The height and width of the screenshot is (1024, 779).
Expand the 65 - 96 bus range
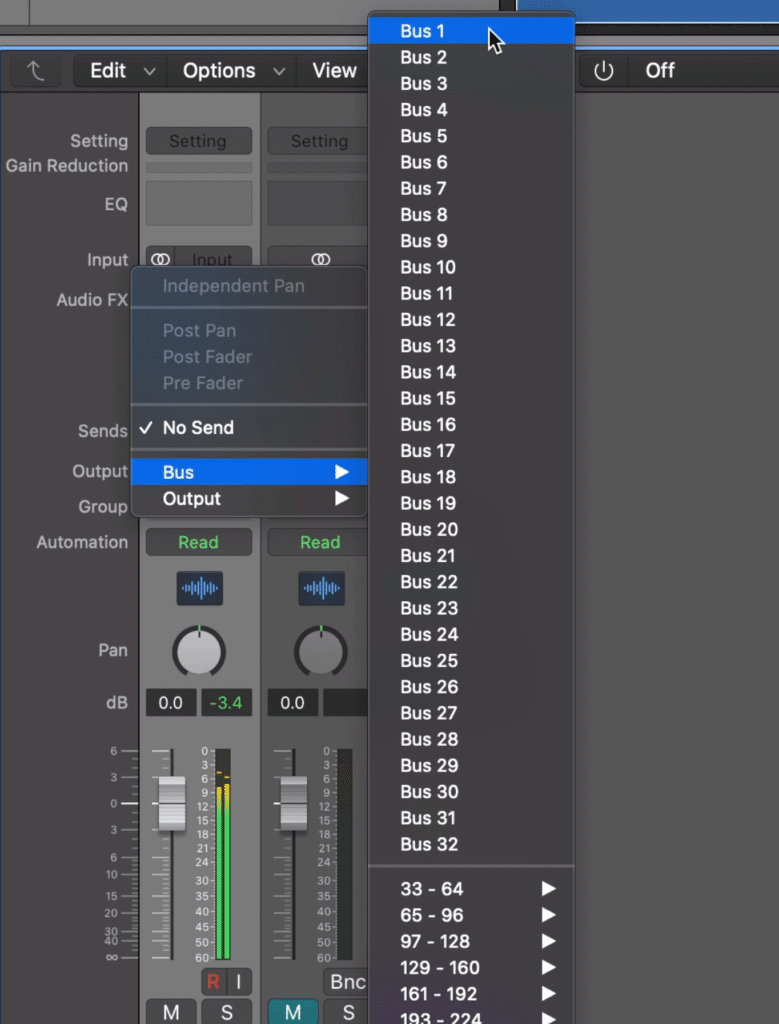[471, 915]
